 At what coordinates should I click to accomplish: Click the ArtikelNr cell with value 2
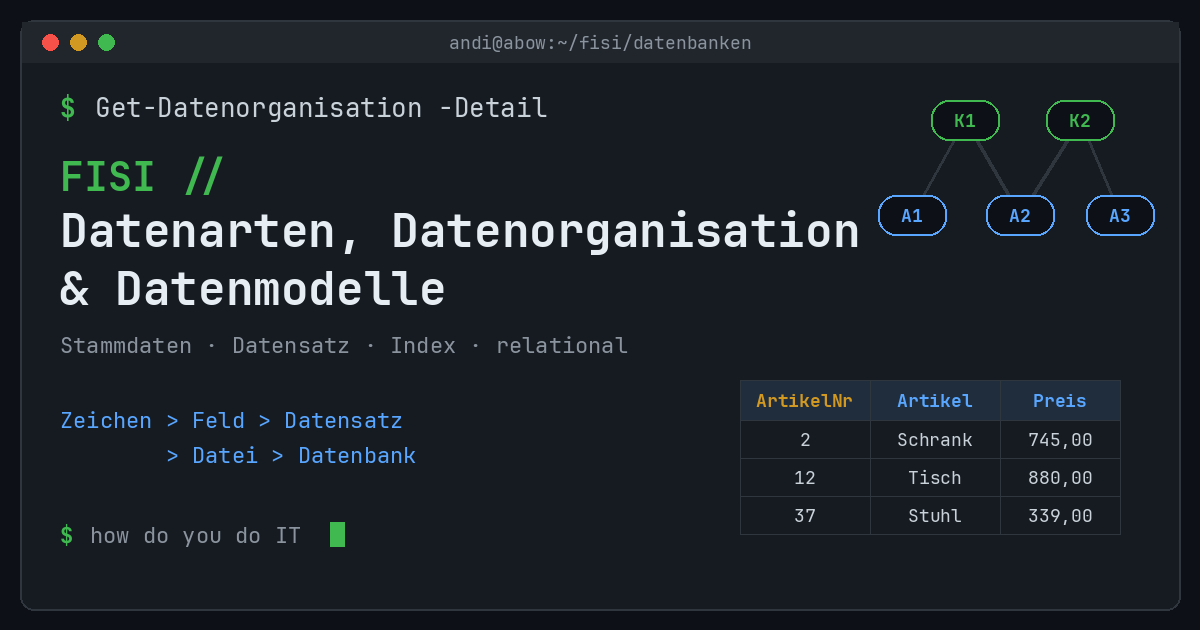tap(805, 440)
